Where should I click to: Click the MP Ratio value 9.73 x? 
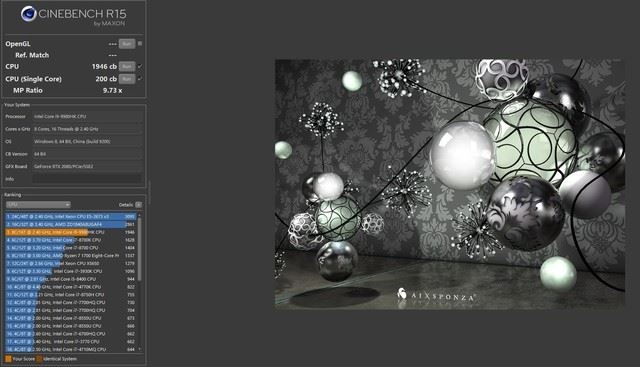click(x=112, y=90)
